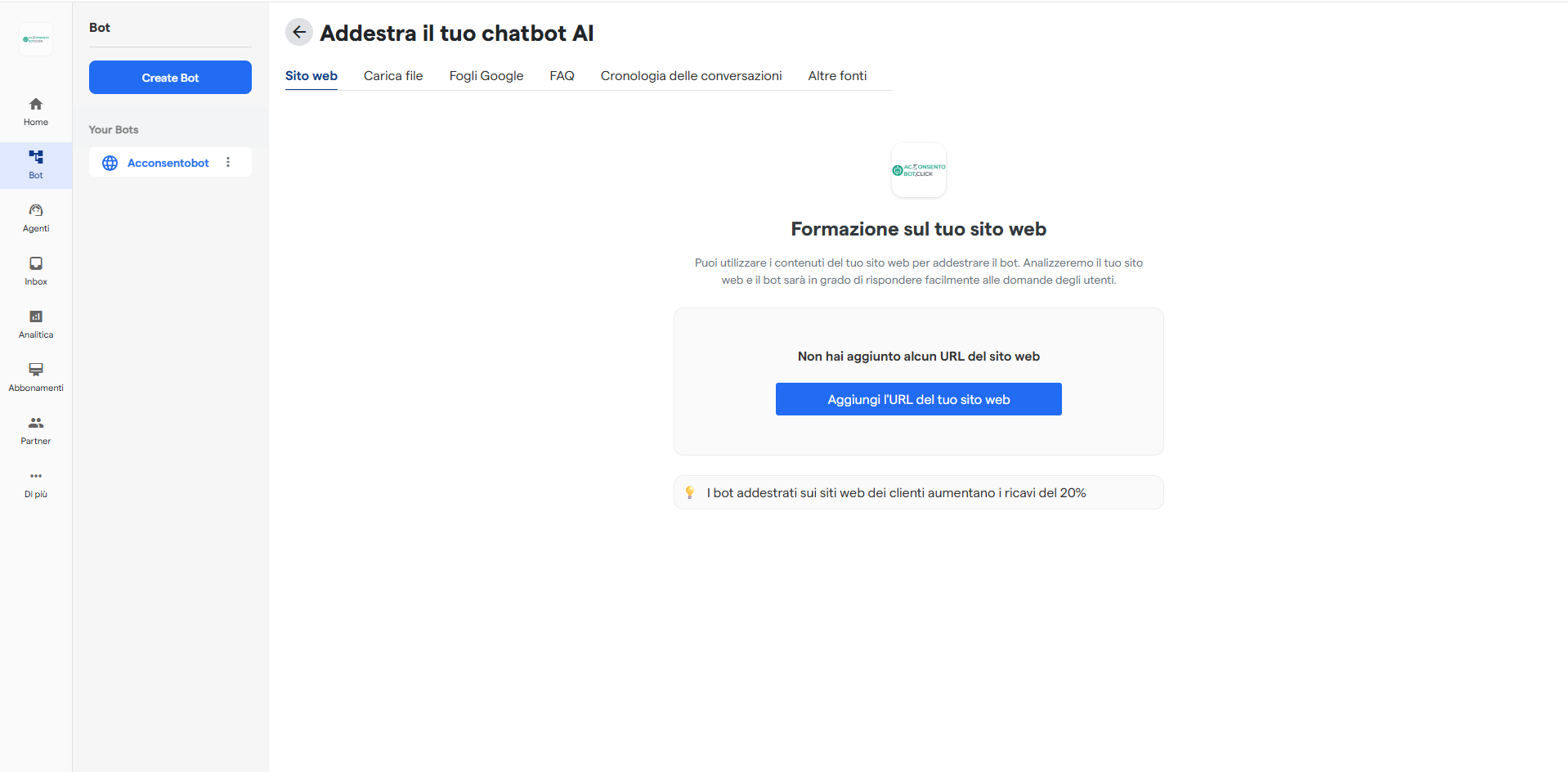Screen dimensions: 1568x772
Task: Open the Inbox from the sidebar
Action: click(x=35, y=270)
